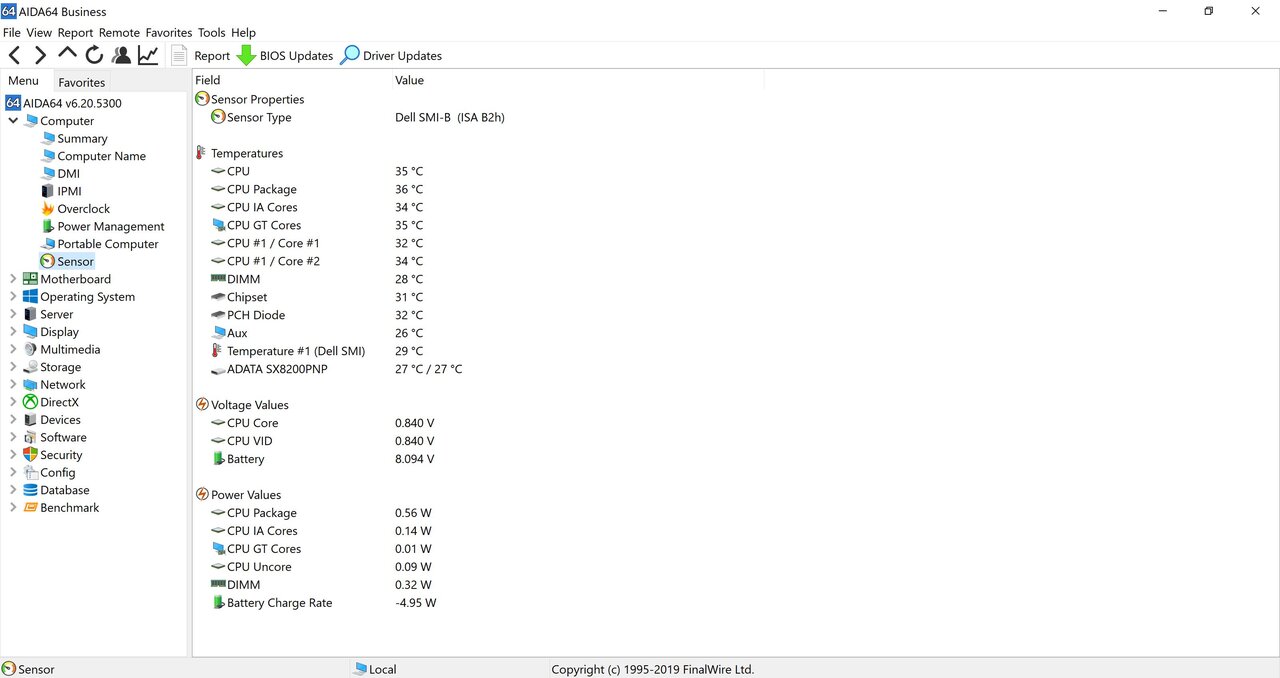Select the Sensor Type row
This screenshot has width=1280, height=678.
(x=358, y=117)
